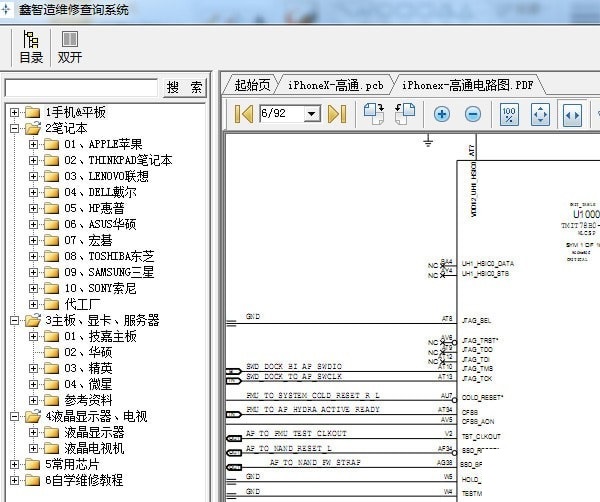600x502 pixels.
Task: Switch to the iPhoneX-高通.pcb tab
Action: tap(336, 85)
